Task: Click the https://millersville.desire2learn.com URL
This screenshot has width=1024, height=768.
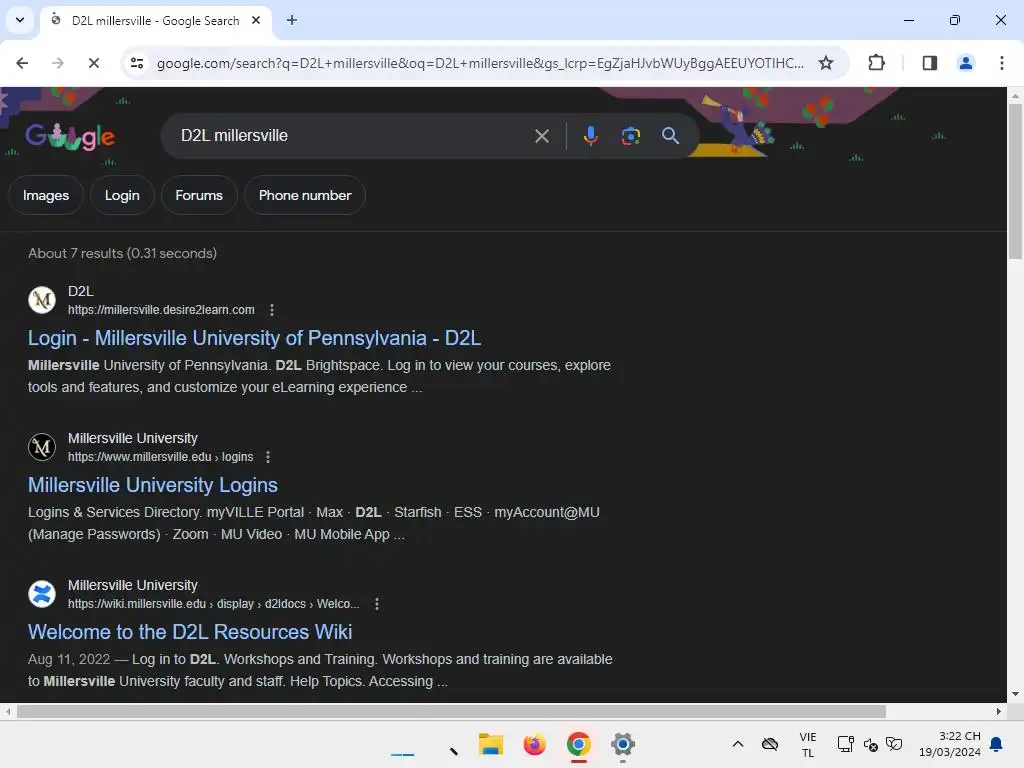Action: coord(161,310)
